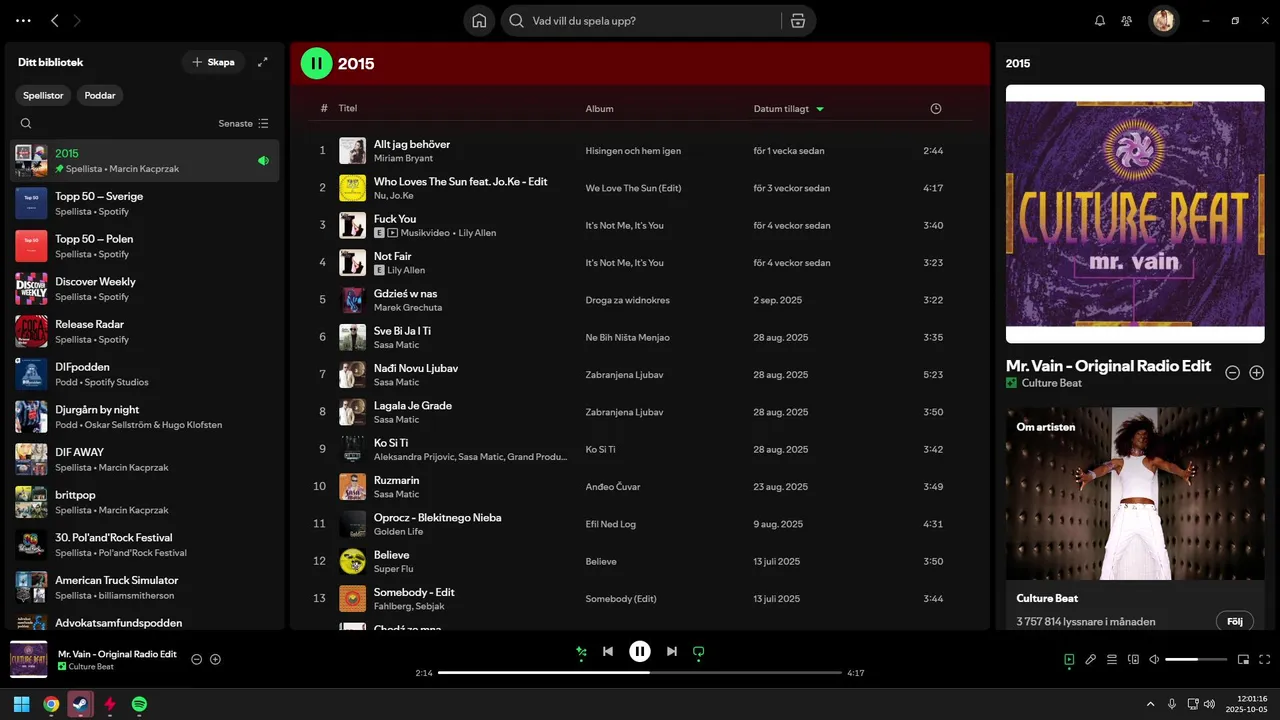
Task: Open Release Radar playlist
Action: [145, 331]
